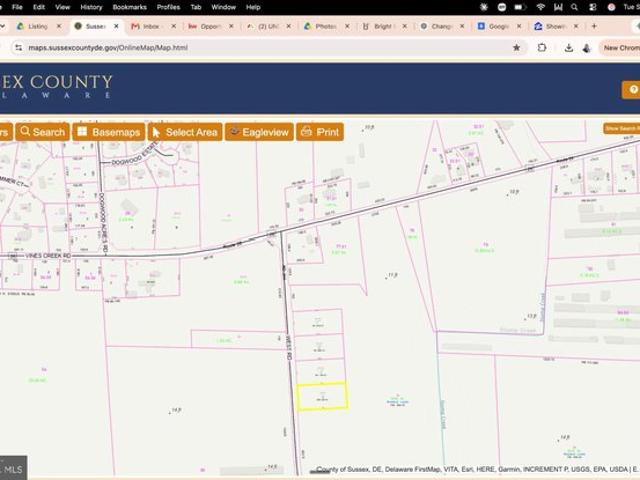Click the WEST RD road label
Viewport: 640px width, 480px height.
(x=289, y=347)
